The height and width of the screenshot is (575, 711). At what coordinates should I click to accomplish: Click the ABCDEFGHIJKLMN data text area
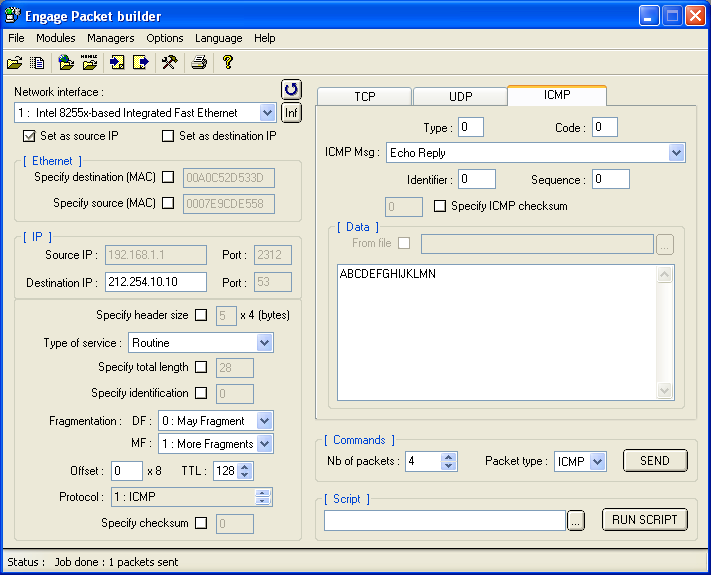(x=497, y=332)
